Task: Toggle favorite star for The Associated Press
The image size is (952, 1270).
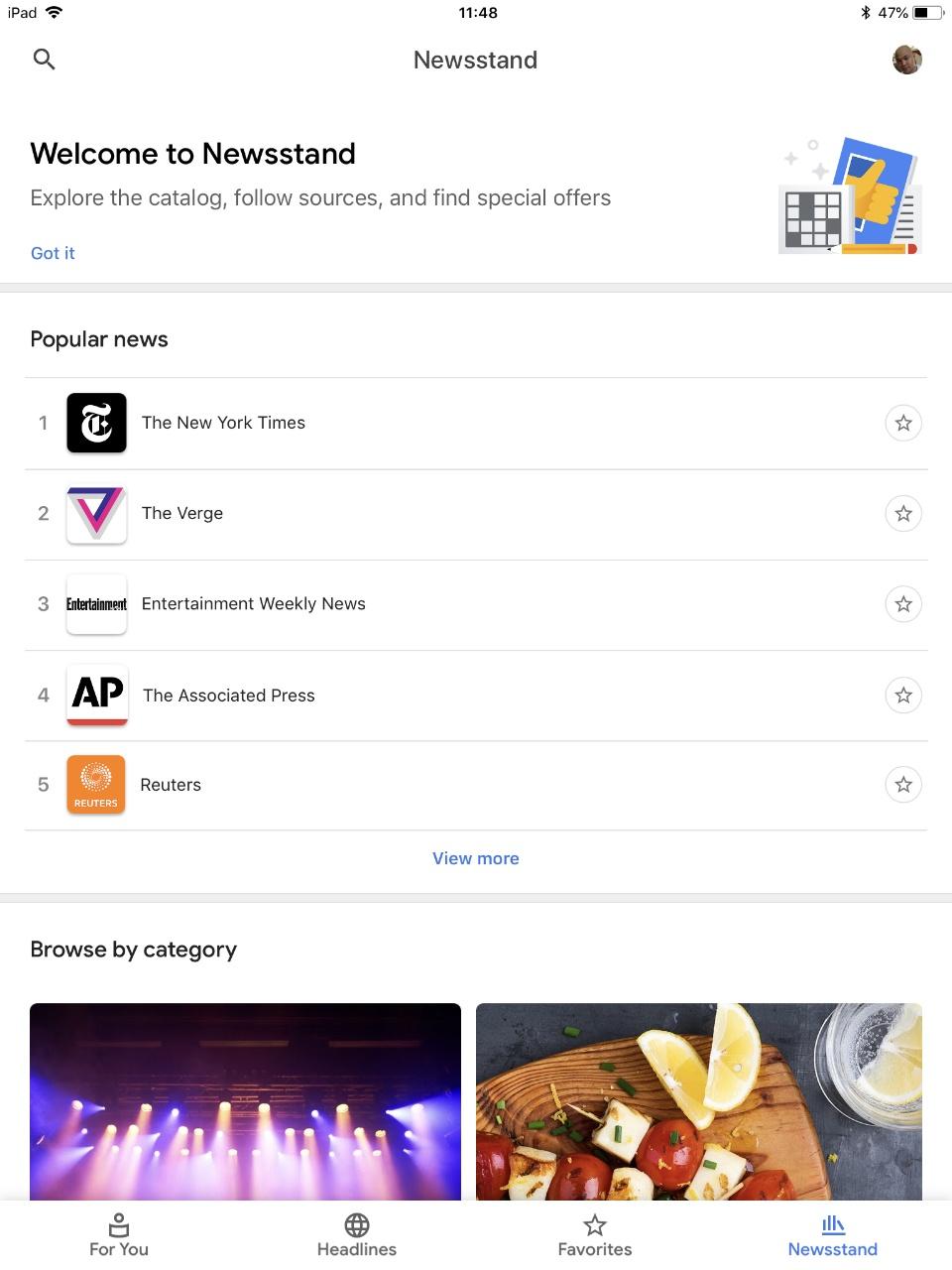Action: [x=903, y=696]
